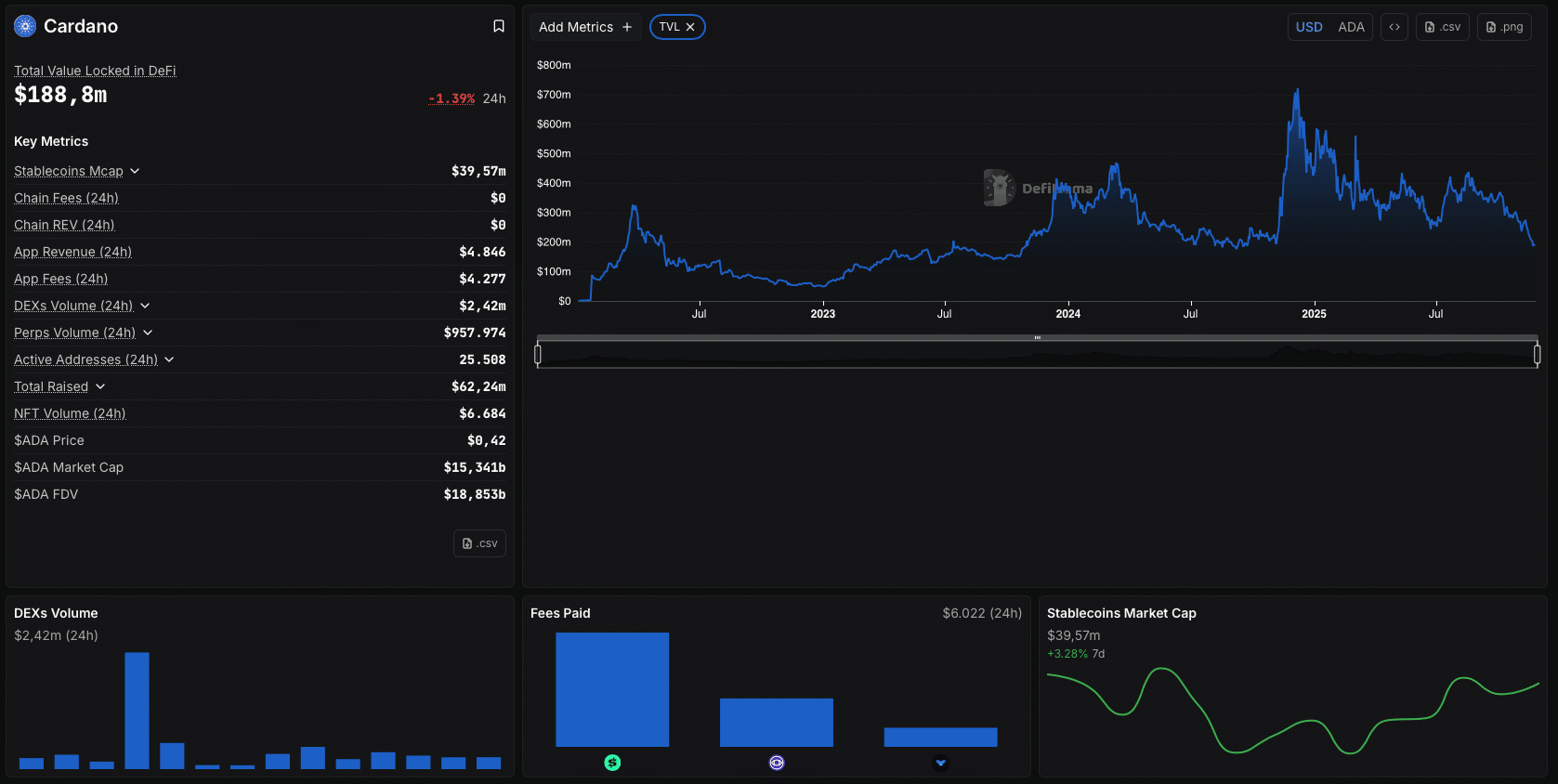Expand the Perps Volume (24h) row
The image size is (1558, 784).
coord(148,333)
